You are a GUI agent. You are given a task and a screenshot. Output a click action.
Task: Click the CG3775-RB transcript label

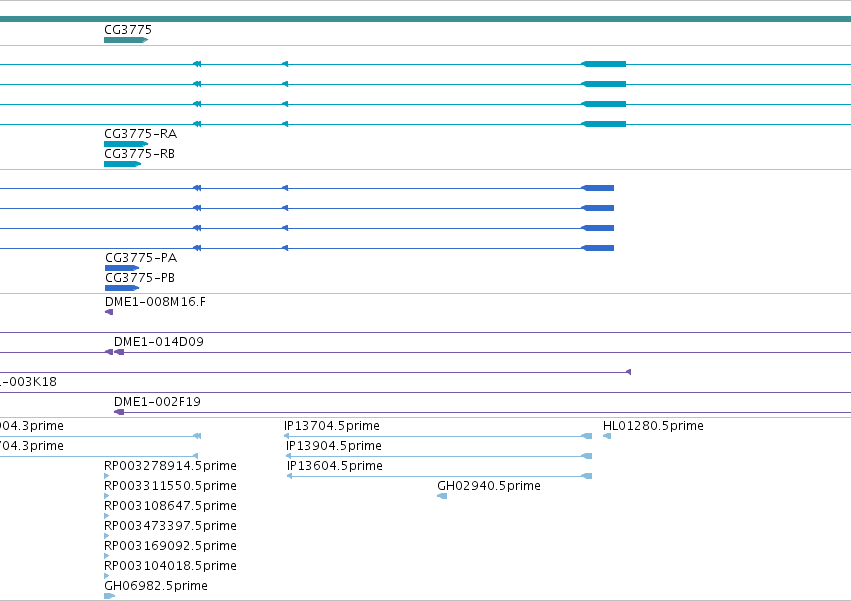click(x=139, y=154)
